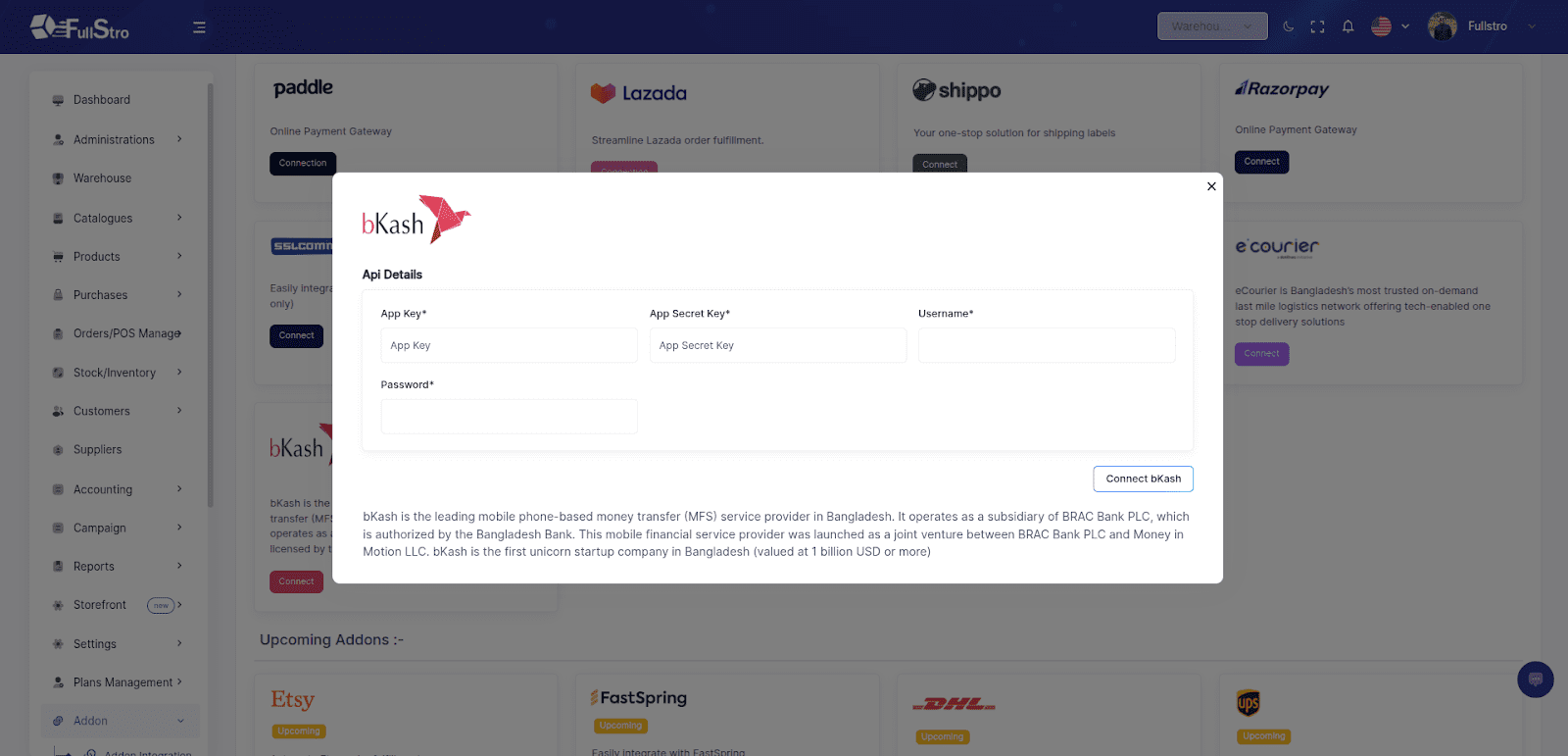This screenshot has height=756, width=1568.
Task: Open the notifications bell
Action: [1347, 26]
